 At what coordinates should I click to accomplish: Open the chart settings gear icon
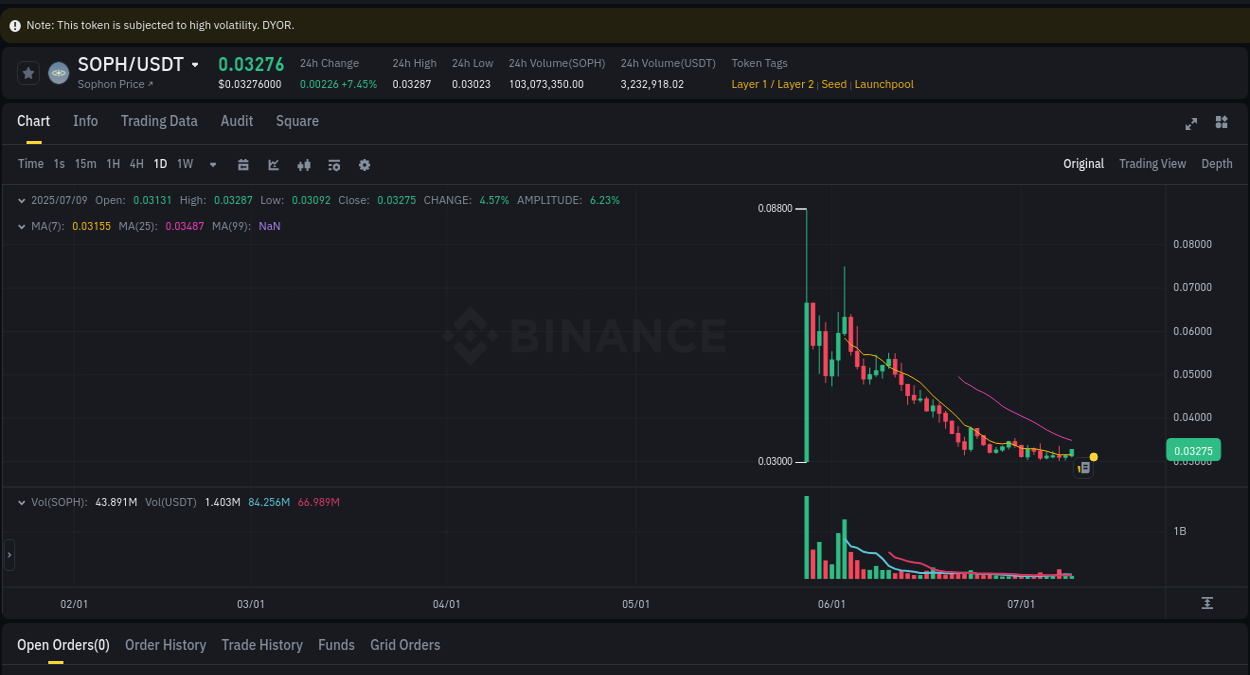click(364, 164)
